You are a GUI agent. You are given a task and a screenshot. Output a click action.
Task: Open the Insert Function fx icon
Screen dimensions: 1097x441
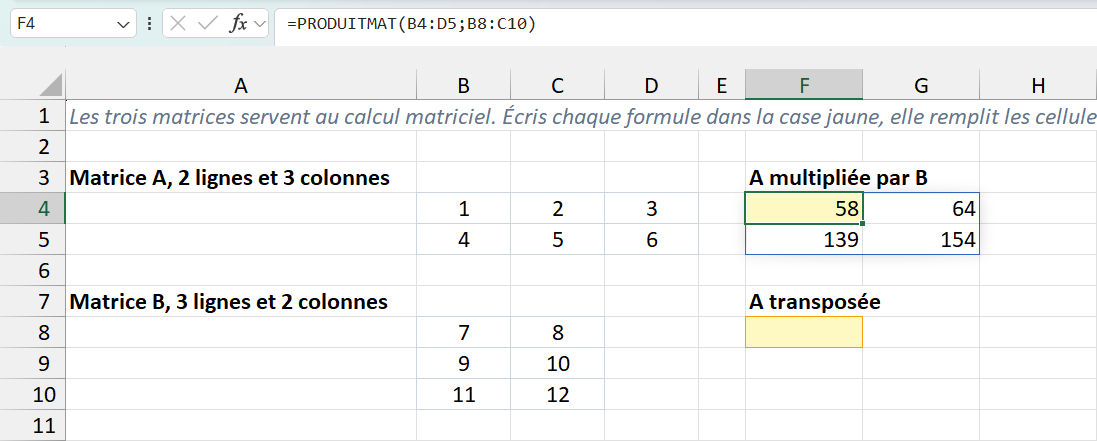[239, 23]
